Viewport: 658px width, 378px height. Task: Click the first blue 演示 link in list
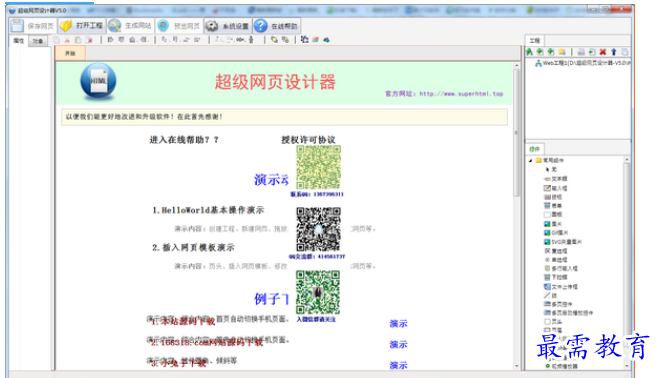click(x=398, y=323)
